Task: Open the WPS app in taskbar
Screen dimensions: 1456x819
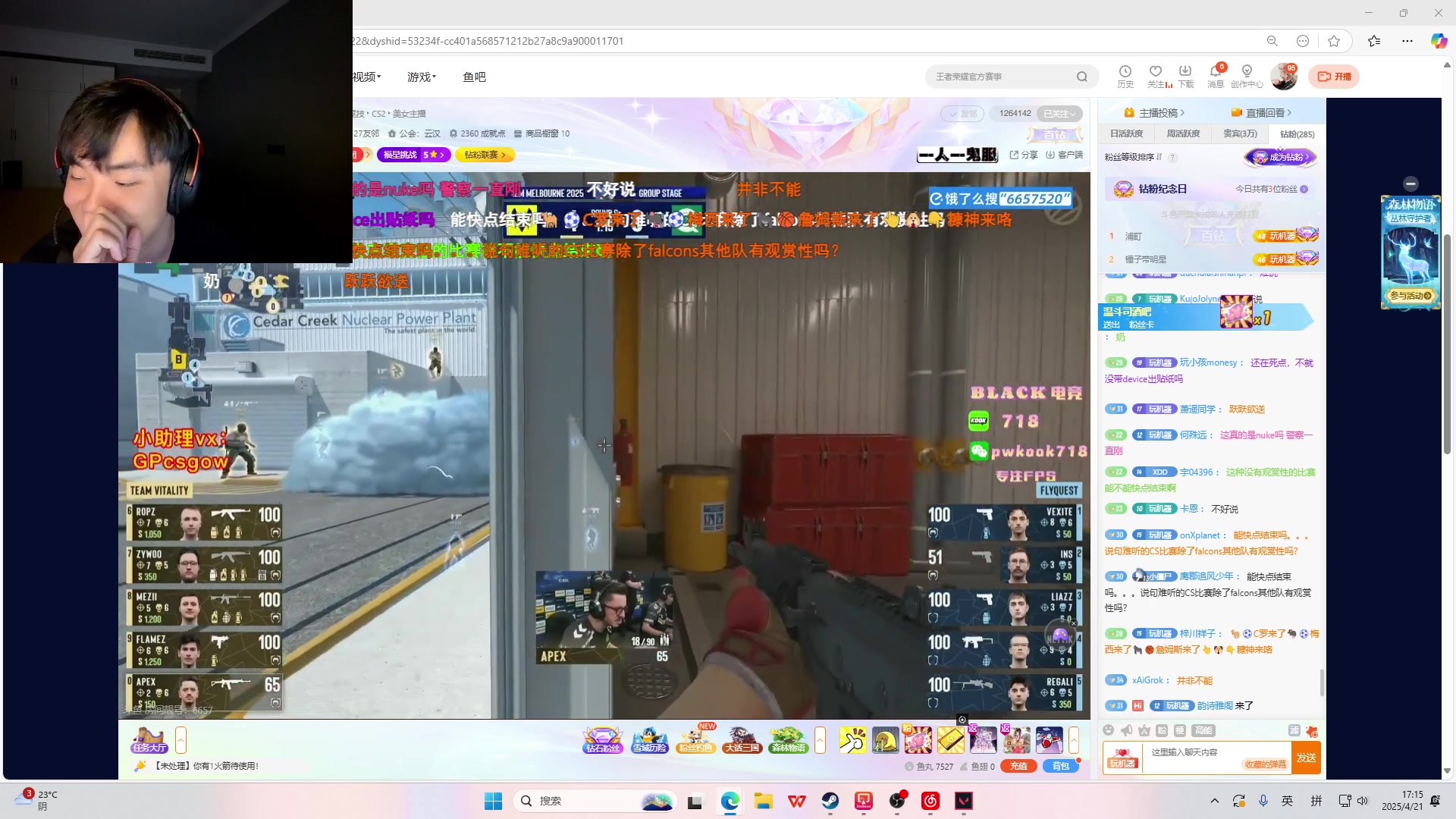Action: click(796, 801)
